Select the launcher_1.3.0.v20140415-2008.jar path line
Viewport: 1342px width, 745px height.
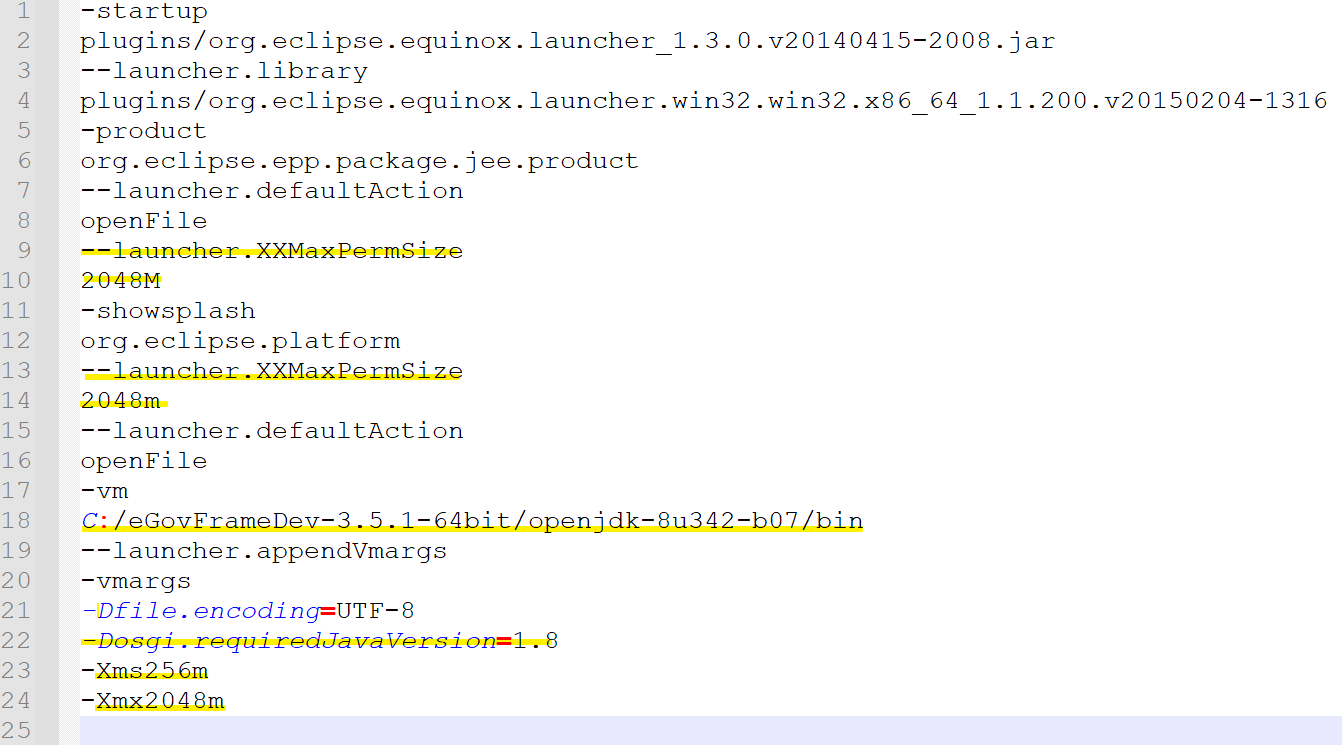point(568,41)
